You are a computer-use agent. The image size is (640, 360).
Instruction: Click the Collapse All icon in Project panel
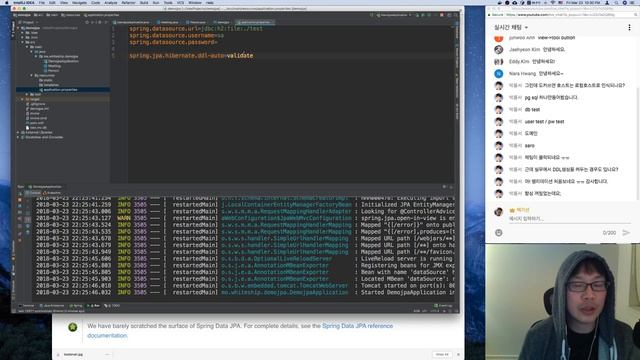93,22
